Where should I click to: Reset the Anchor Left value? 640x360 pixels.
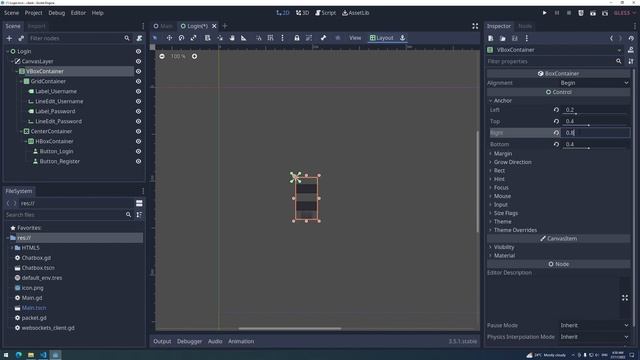point(556,110)
